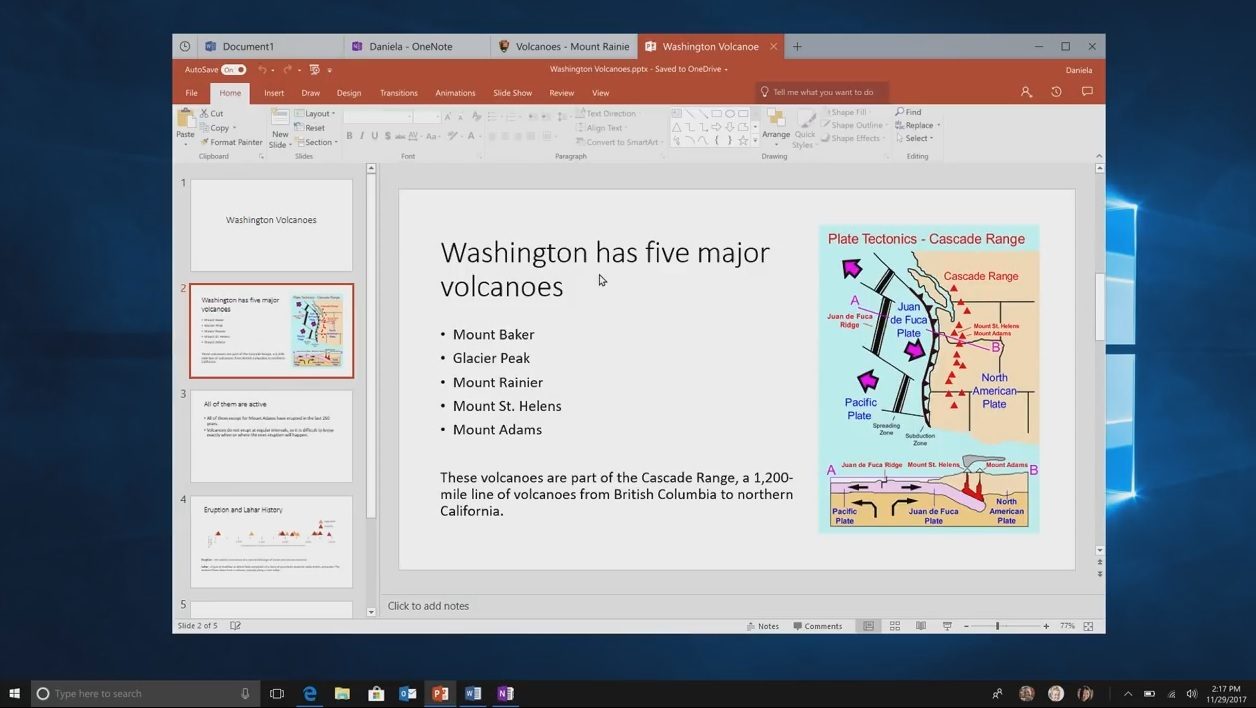Click Convert to SmartArt
The width and height of the screenshot is (1256, 708).
coord(618,142)
